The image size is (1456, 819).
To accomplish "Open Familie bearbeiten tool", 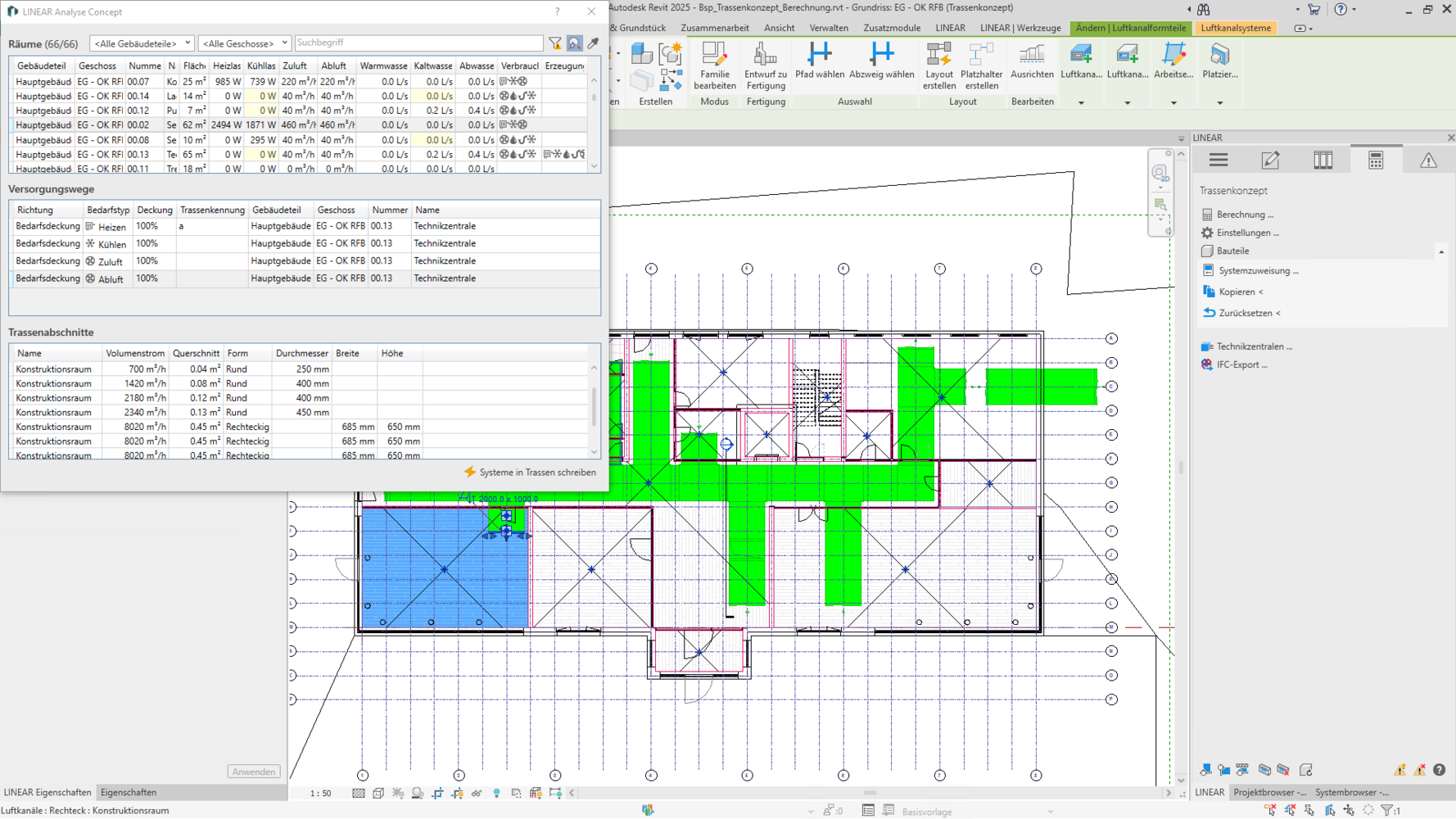I will [714, 66].
